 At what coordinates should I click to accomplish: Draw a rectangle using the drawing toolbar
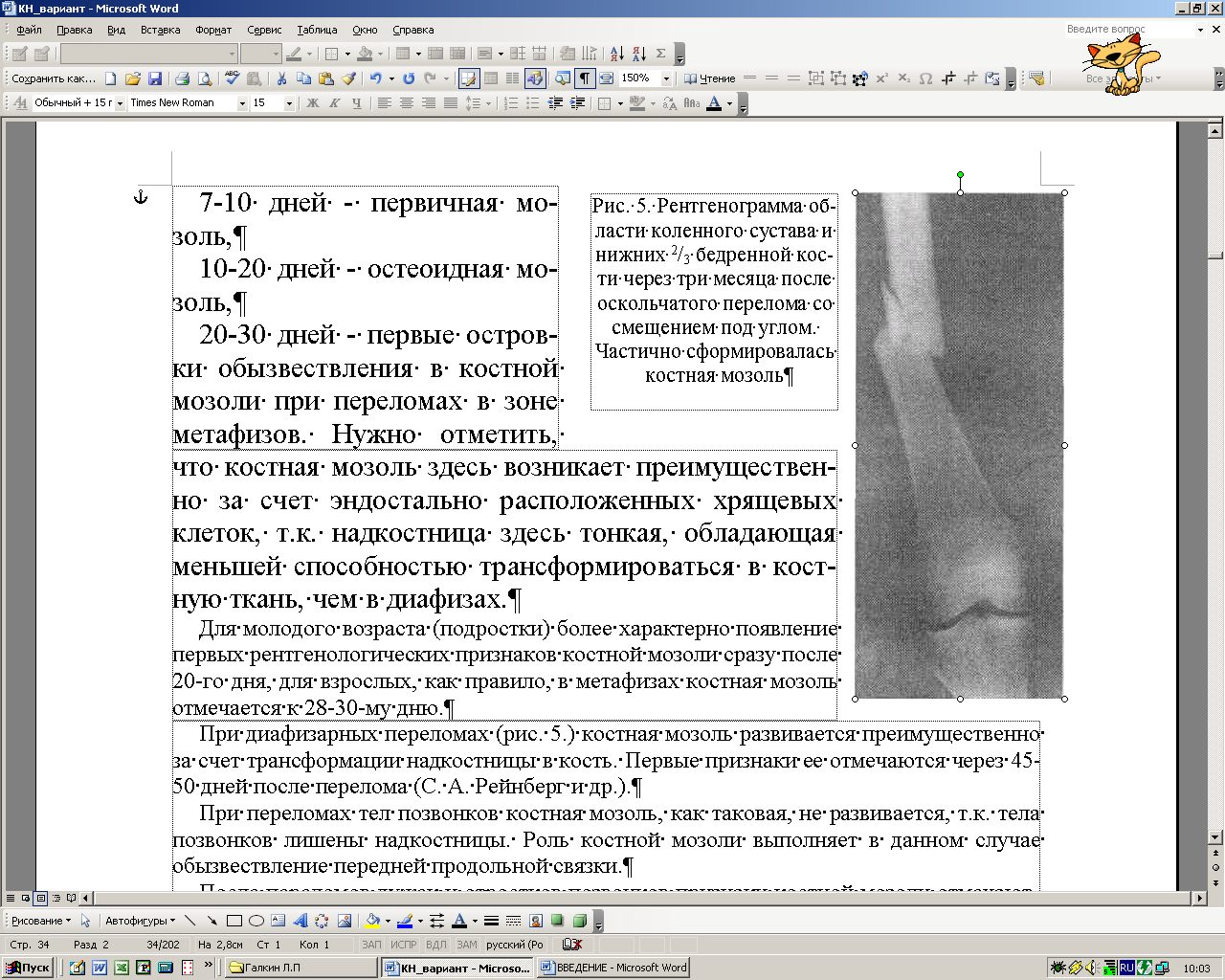(x=234, y=921)
